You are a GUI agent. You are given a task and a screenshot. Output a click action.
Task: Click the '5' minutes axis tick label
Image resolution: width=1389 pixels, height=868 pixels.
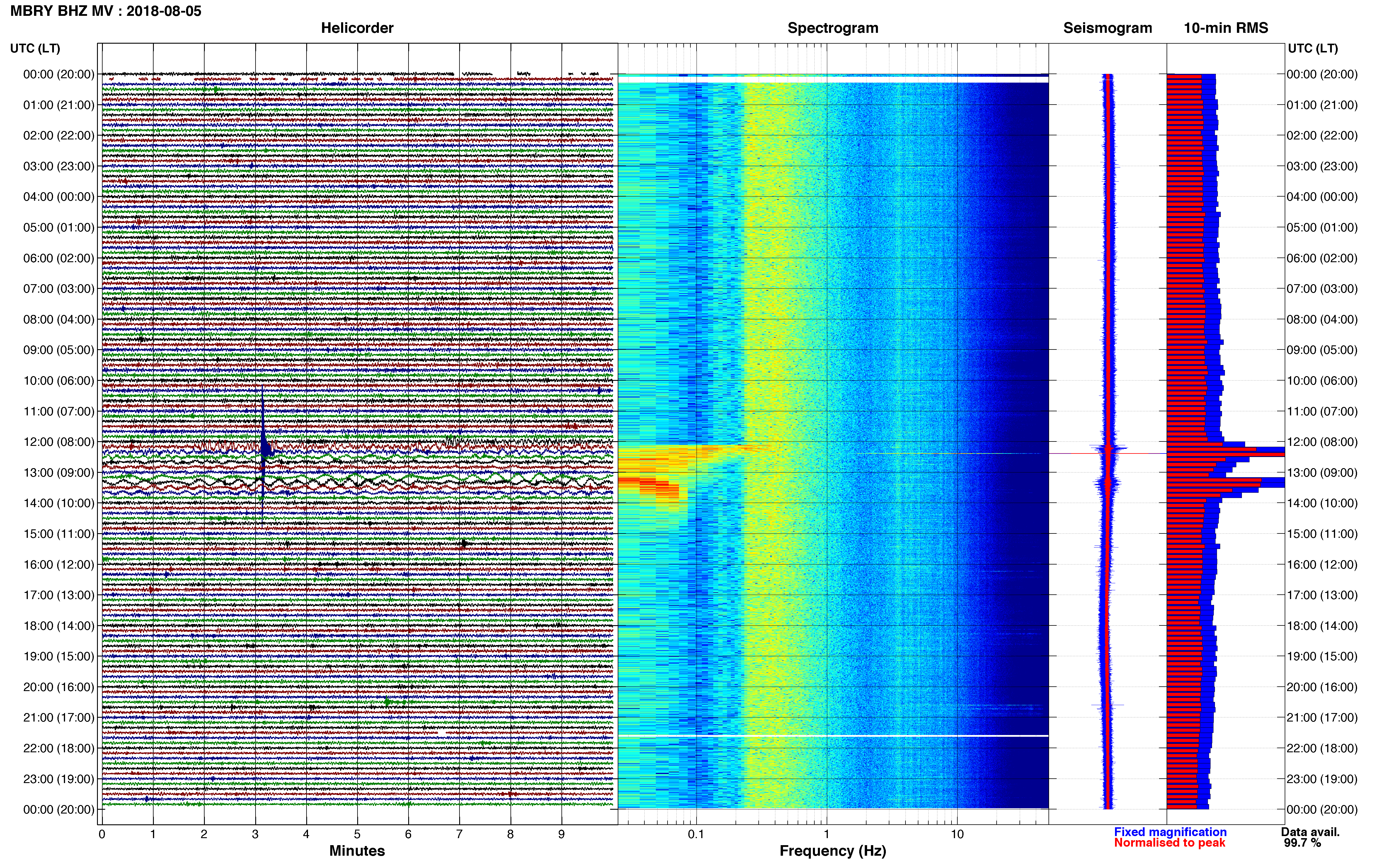tap(357, 834)
